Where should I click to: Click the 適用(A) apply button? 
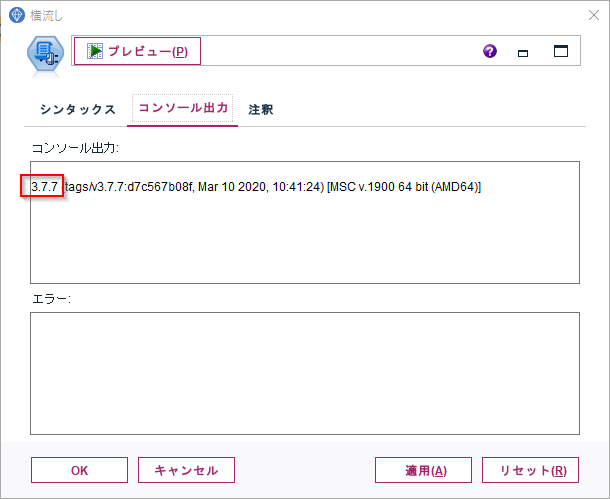(x=423, y=470)
